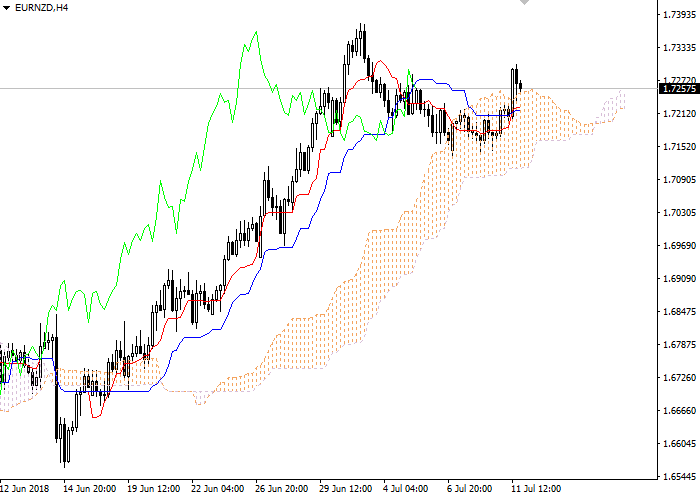Select the 1.69690 price axis label
The width and height of the screenshot is (700, 500).
click(679, 246)
